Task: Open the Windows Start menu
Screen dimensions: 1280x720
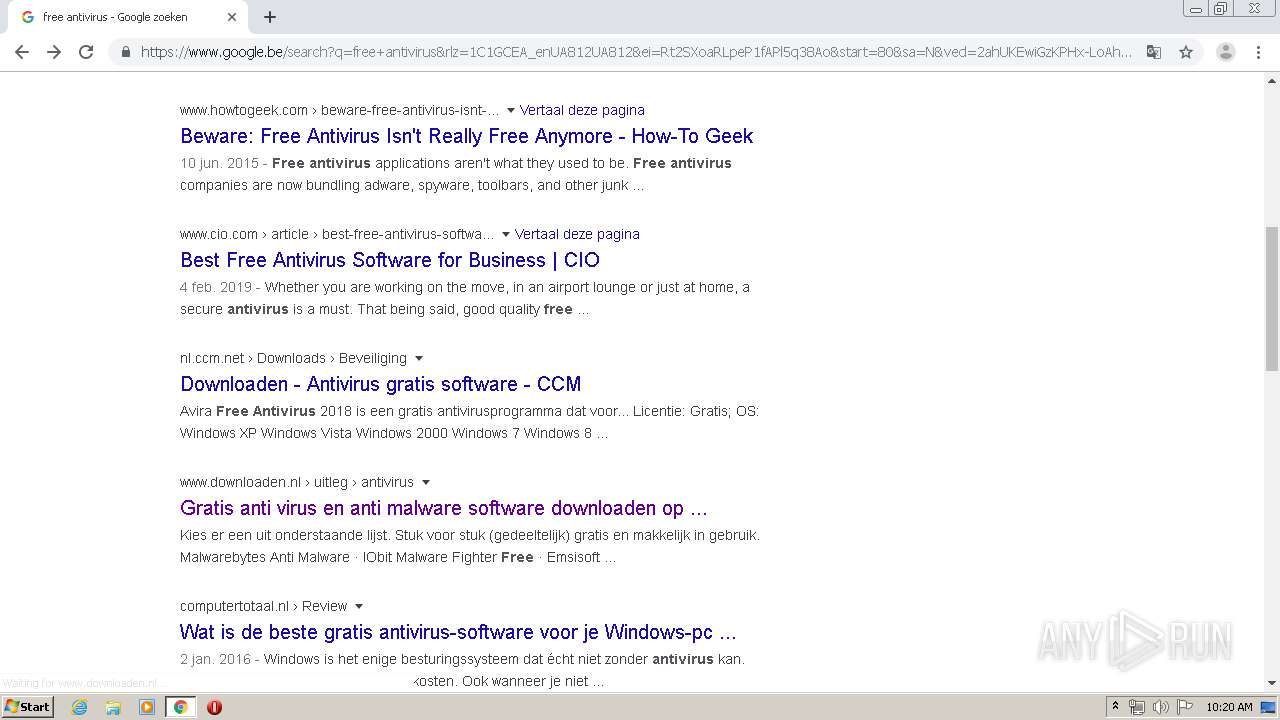Action: coord(27,707)
